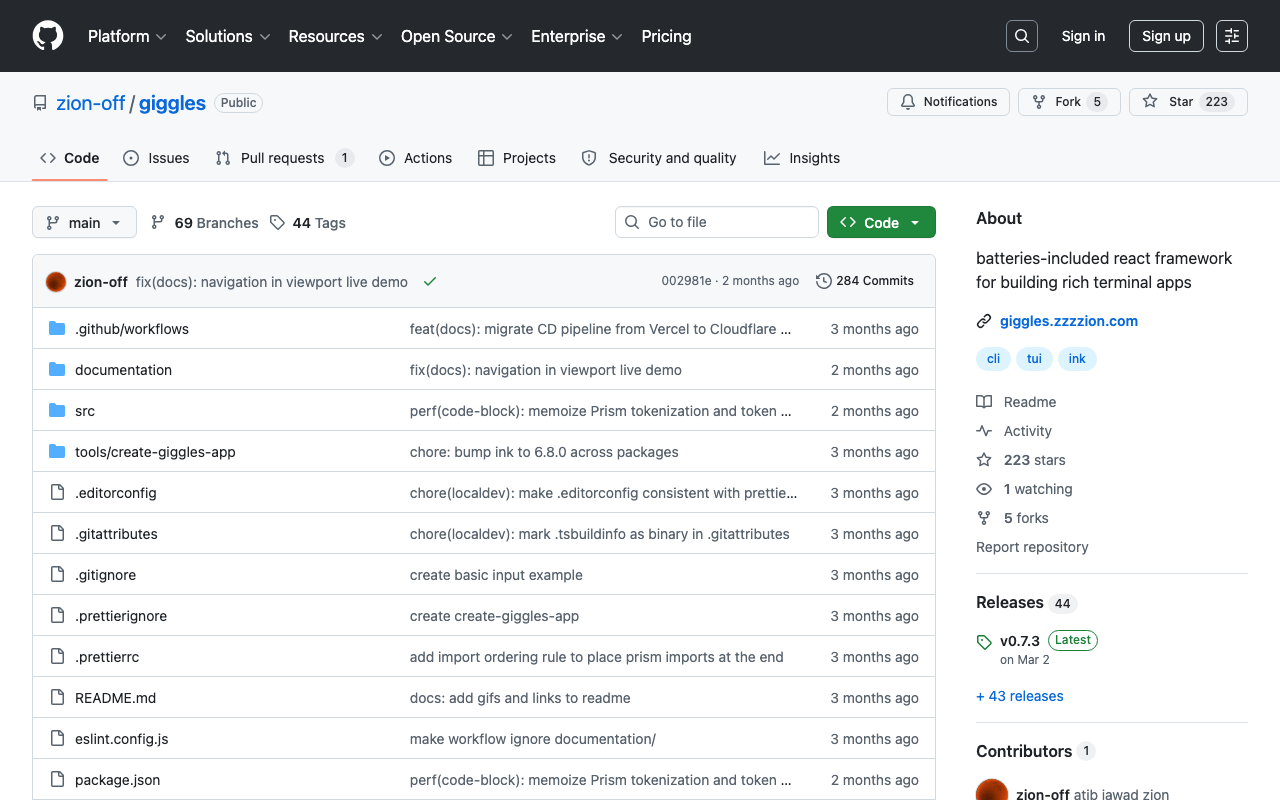This screenshot has width=1280, height=800.
Task: Fork the repository with Fork button
Action: [1068, 102]
